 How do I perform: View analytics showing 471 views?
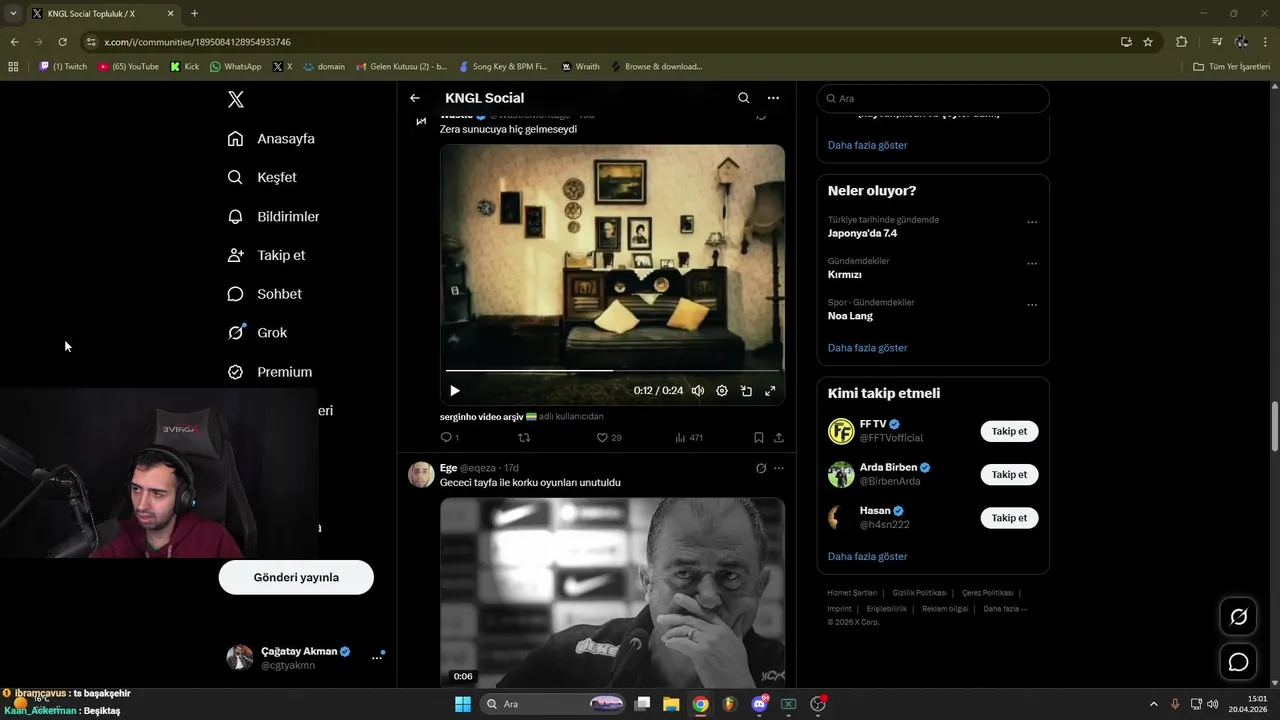coord(689,437)
